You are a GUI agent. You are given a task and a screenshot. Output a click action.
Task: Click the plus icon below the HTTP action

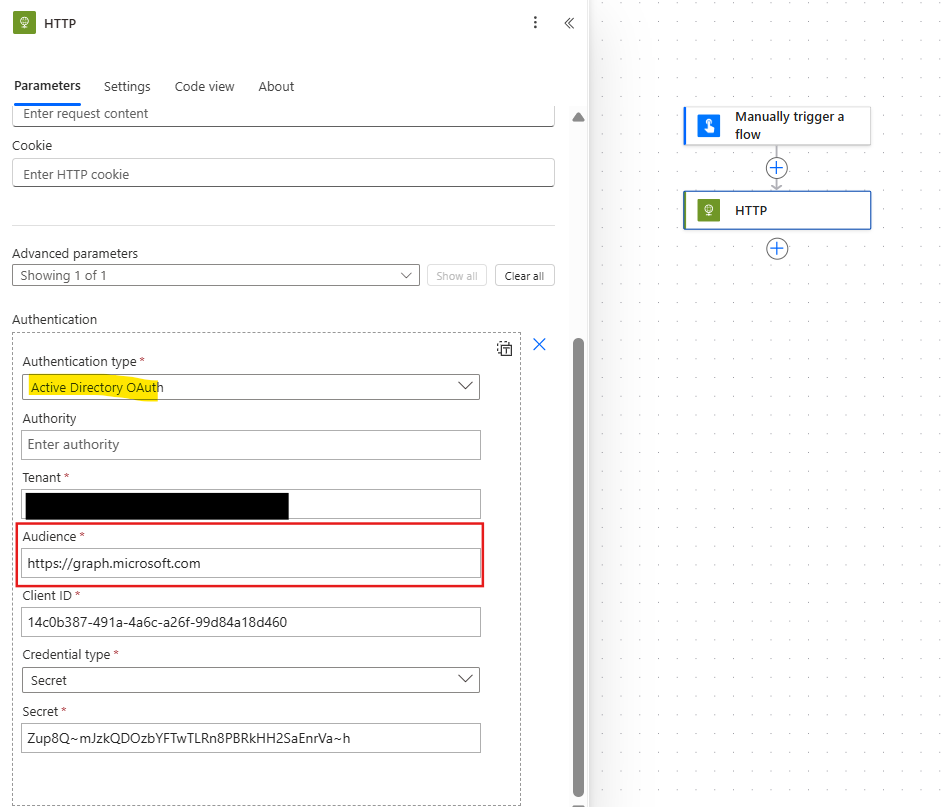coord(777,248)
